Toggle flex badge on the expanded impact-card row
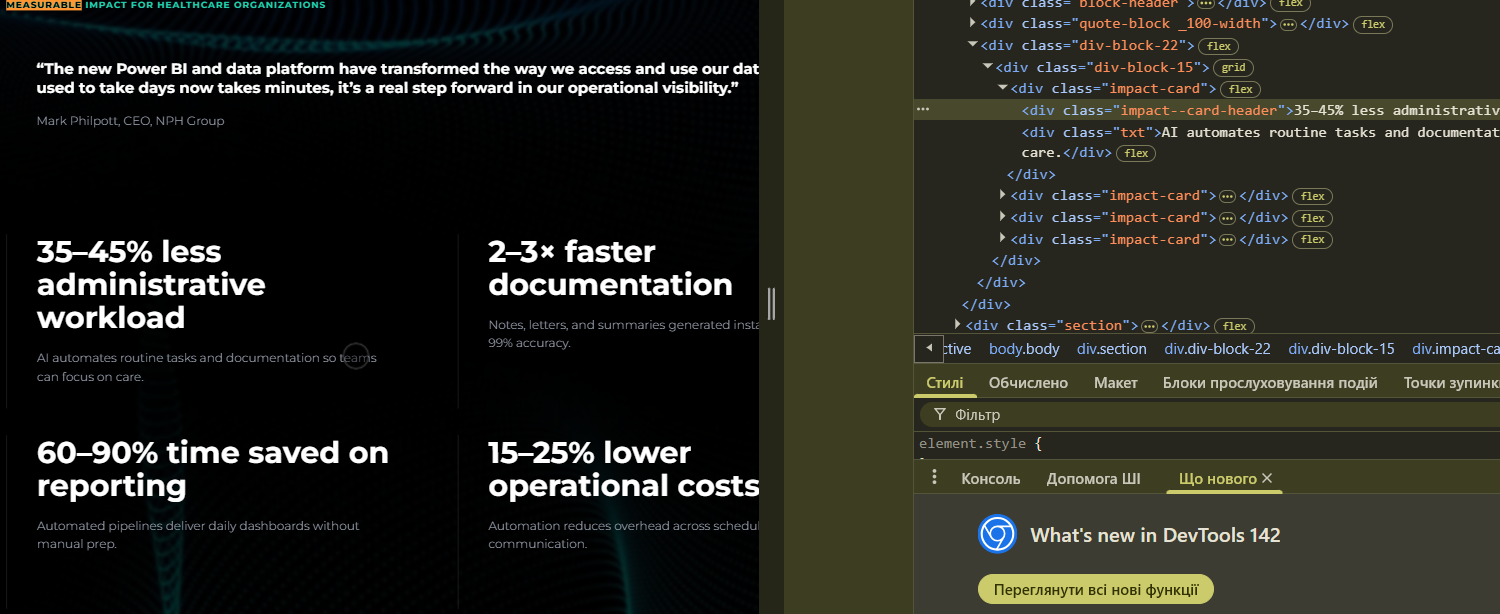 (1239, 90)
